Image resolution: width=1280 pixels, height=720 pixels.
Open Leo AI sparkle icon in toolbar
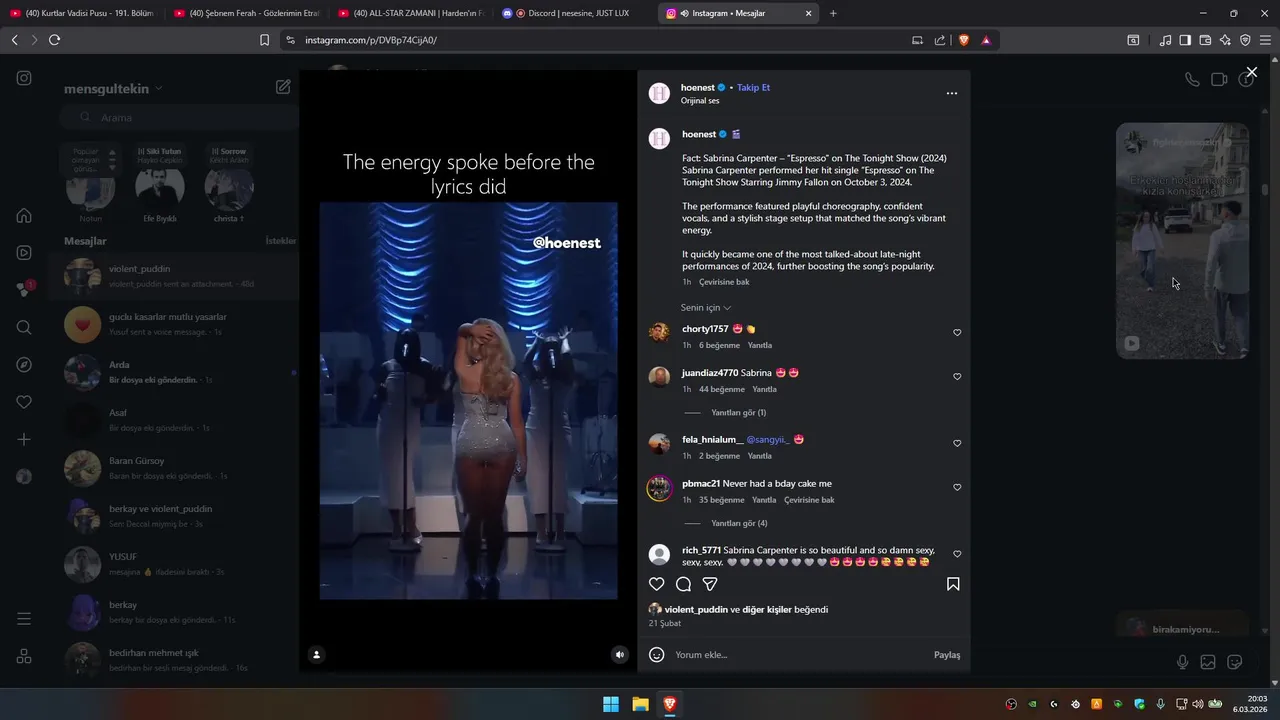click(1225, 40)
